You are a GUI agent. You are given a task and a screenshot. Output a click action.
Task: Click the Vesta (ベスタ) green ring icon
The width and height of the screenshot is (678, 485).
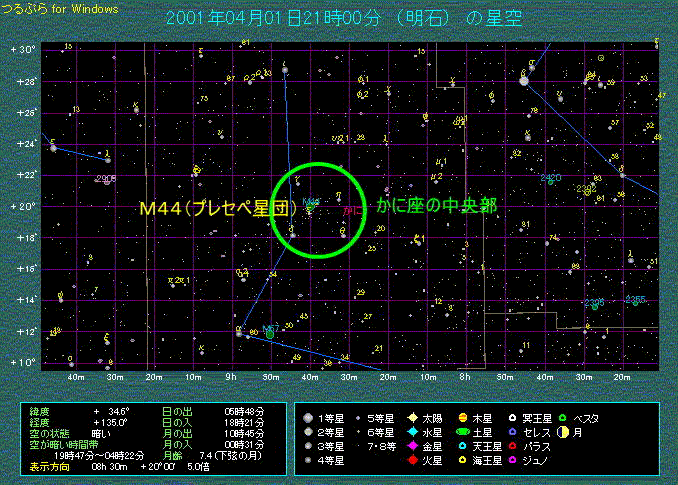point(562,417)
